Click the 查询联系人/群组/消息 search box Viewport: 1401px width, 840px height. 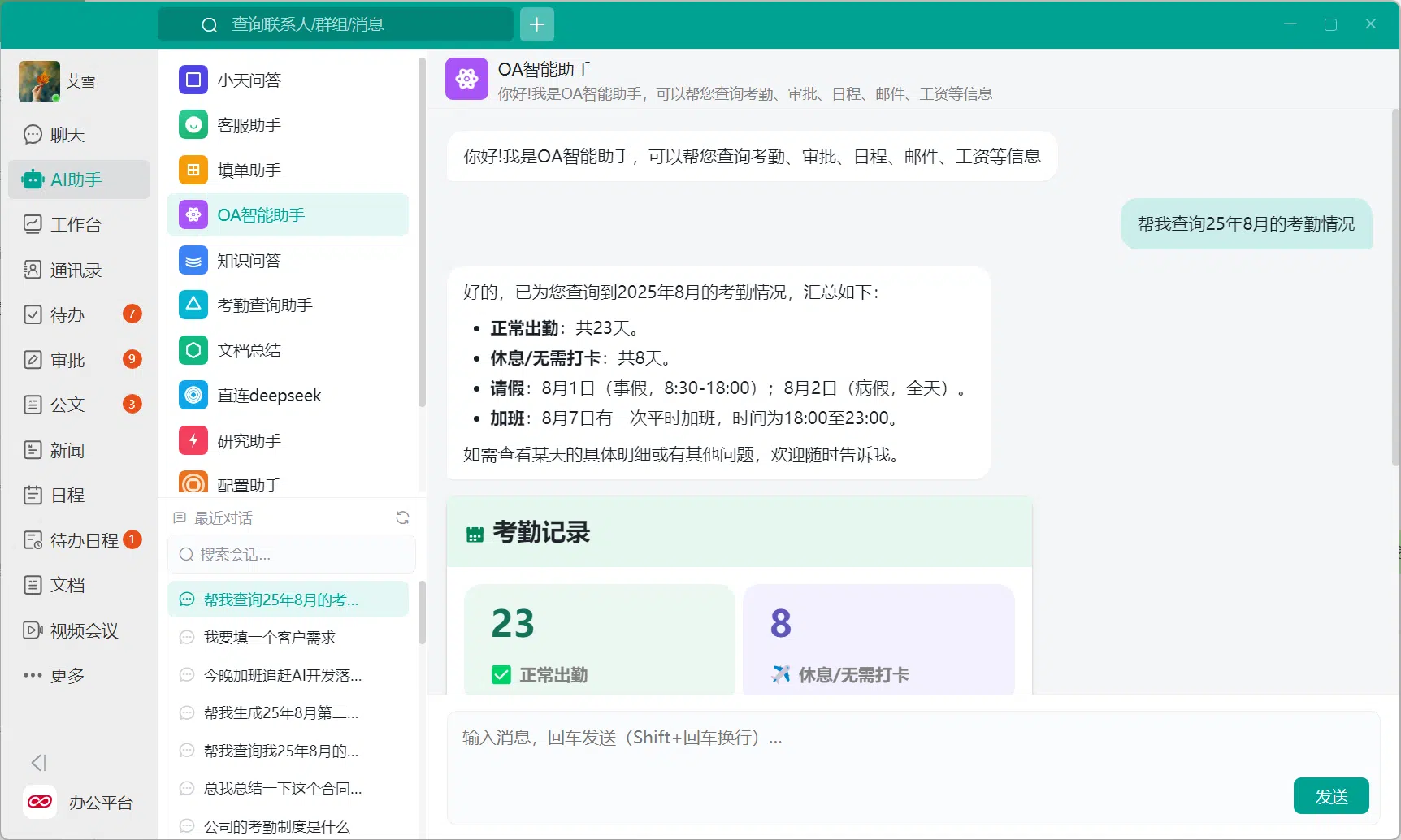336,24
